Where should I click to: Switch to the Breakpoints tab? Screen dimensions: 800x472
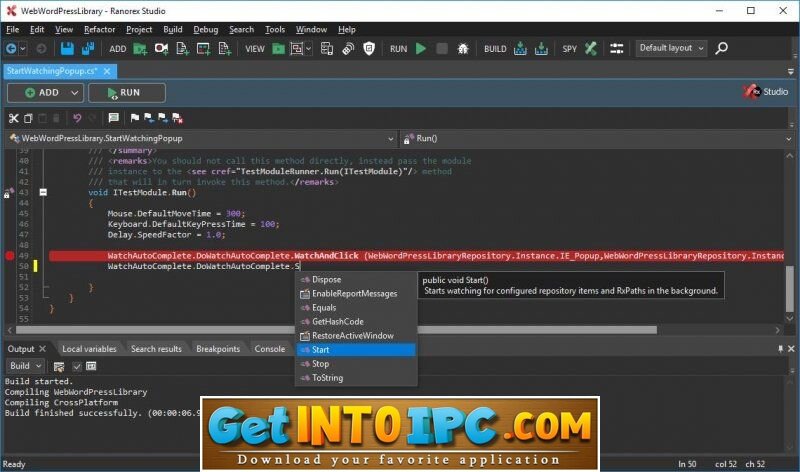coord(218,349)
